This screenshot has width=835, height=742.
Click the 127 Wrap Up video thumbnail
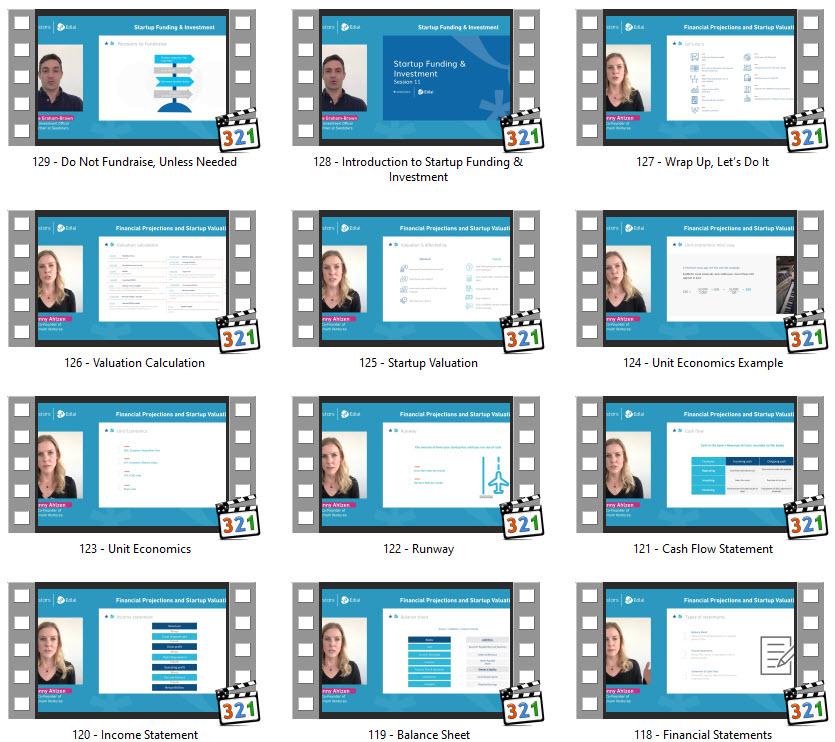coord(700,77)
